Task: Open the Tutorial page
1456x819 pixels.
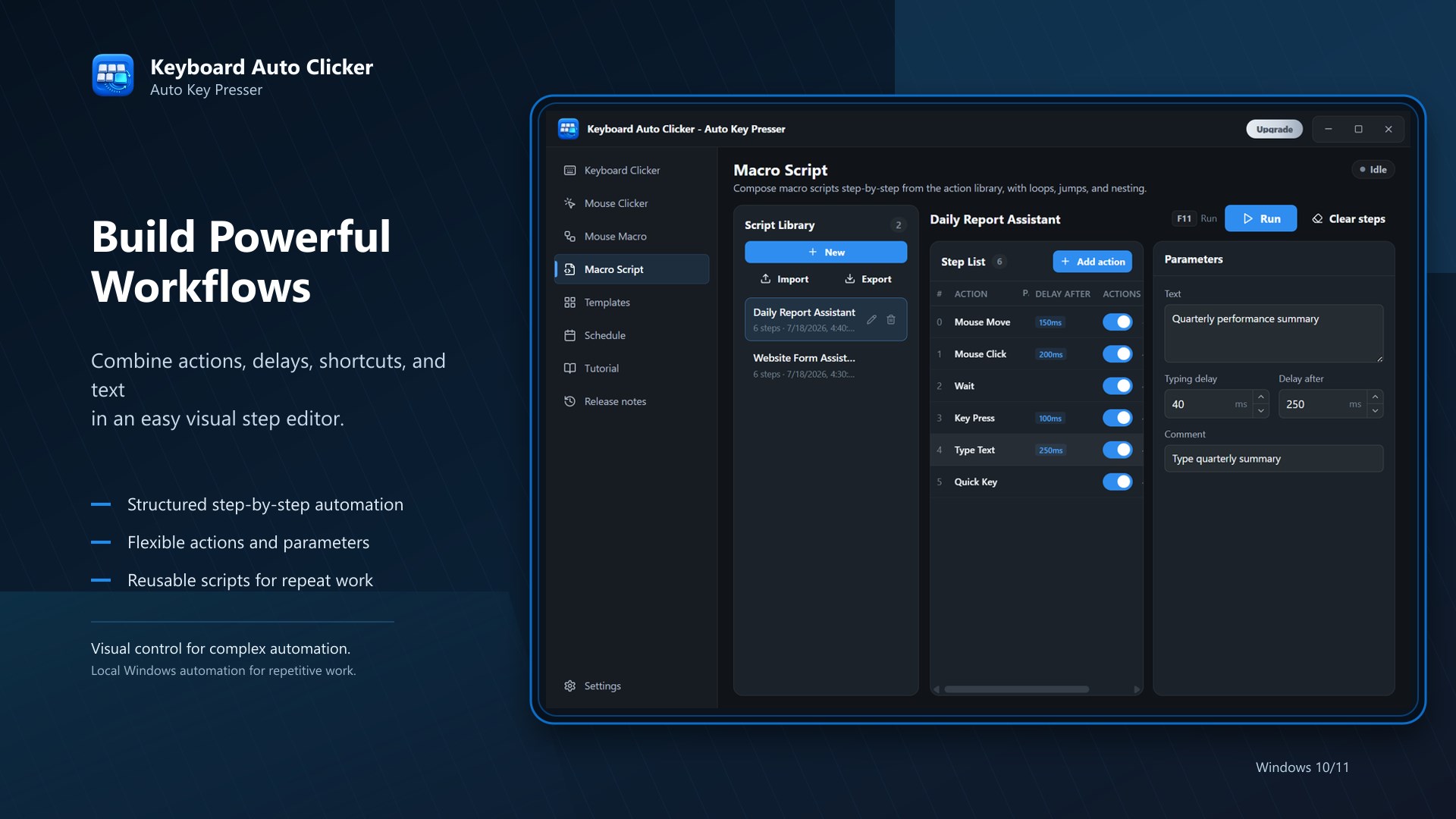Action: (632, 369)
